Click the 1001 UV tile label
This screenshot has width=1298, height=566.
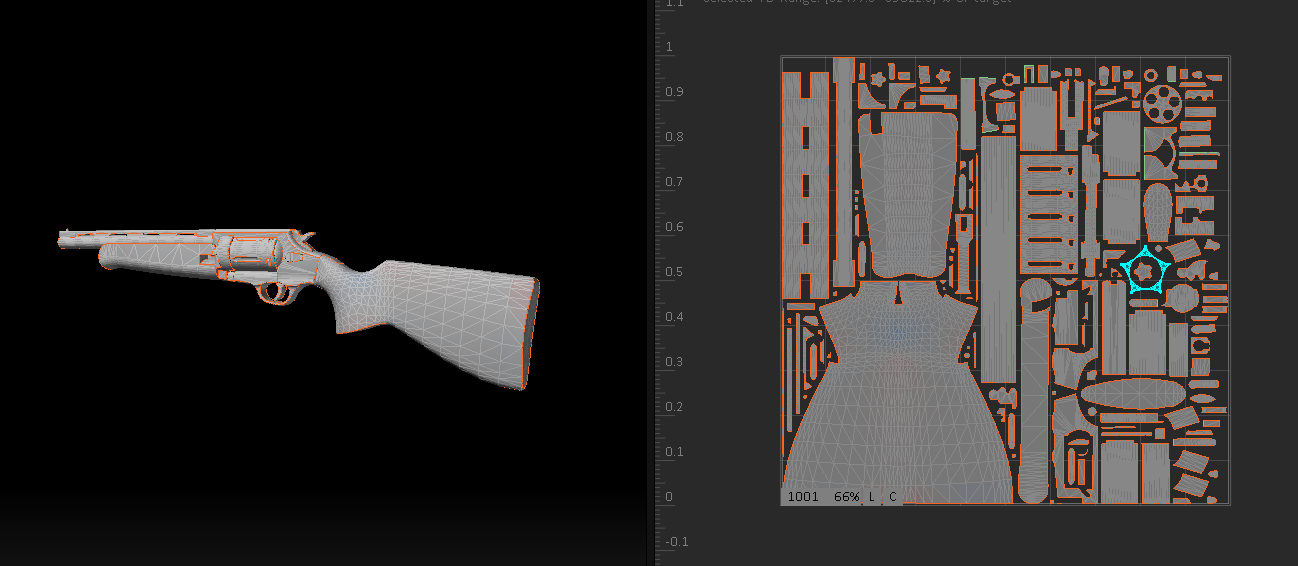pyautogui.click(x=803, y=497)
